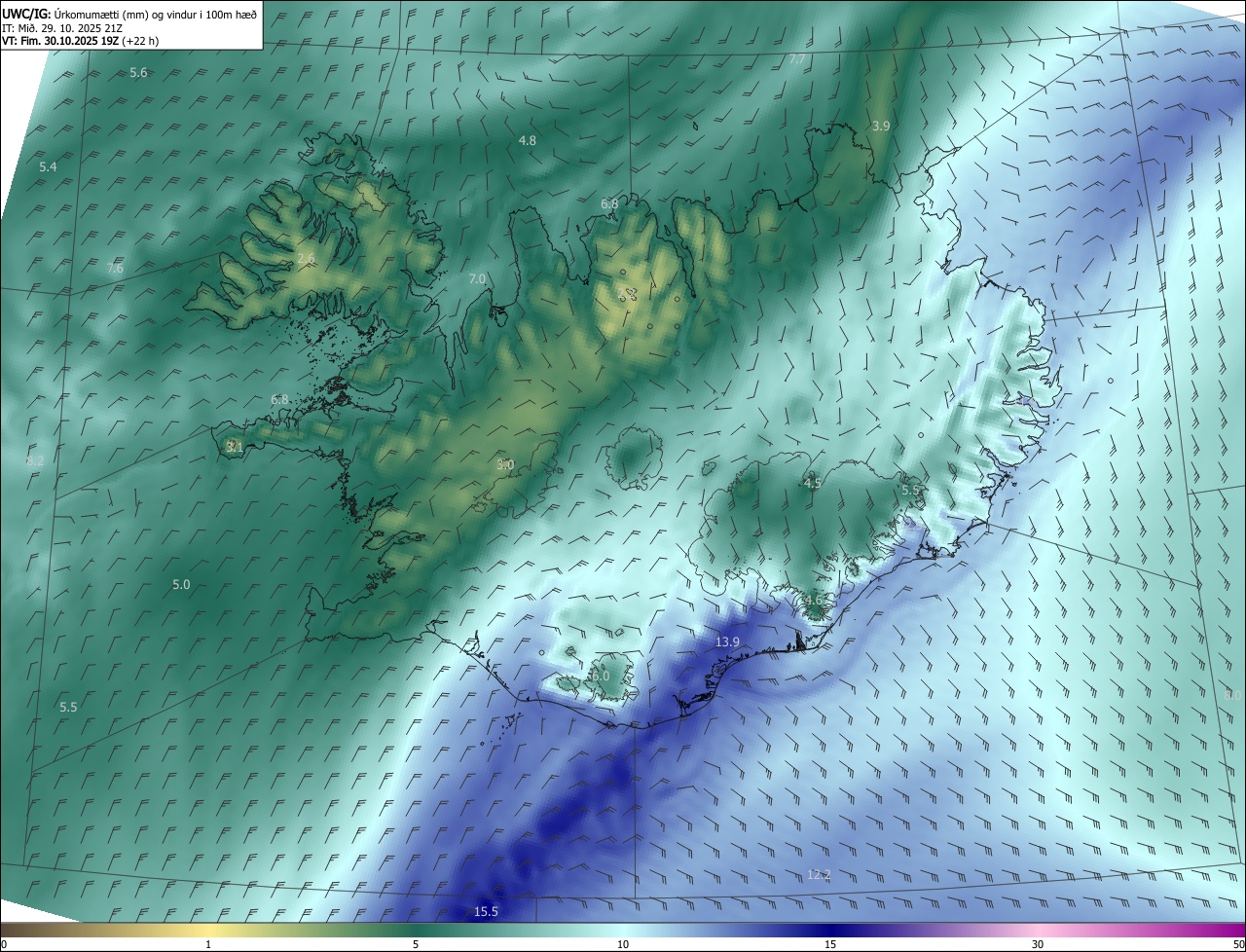
Task: Click the 'VT: Fim. 30.10.2025 19Z (+22 h)' line
Action: pos(81,41)
